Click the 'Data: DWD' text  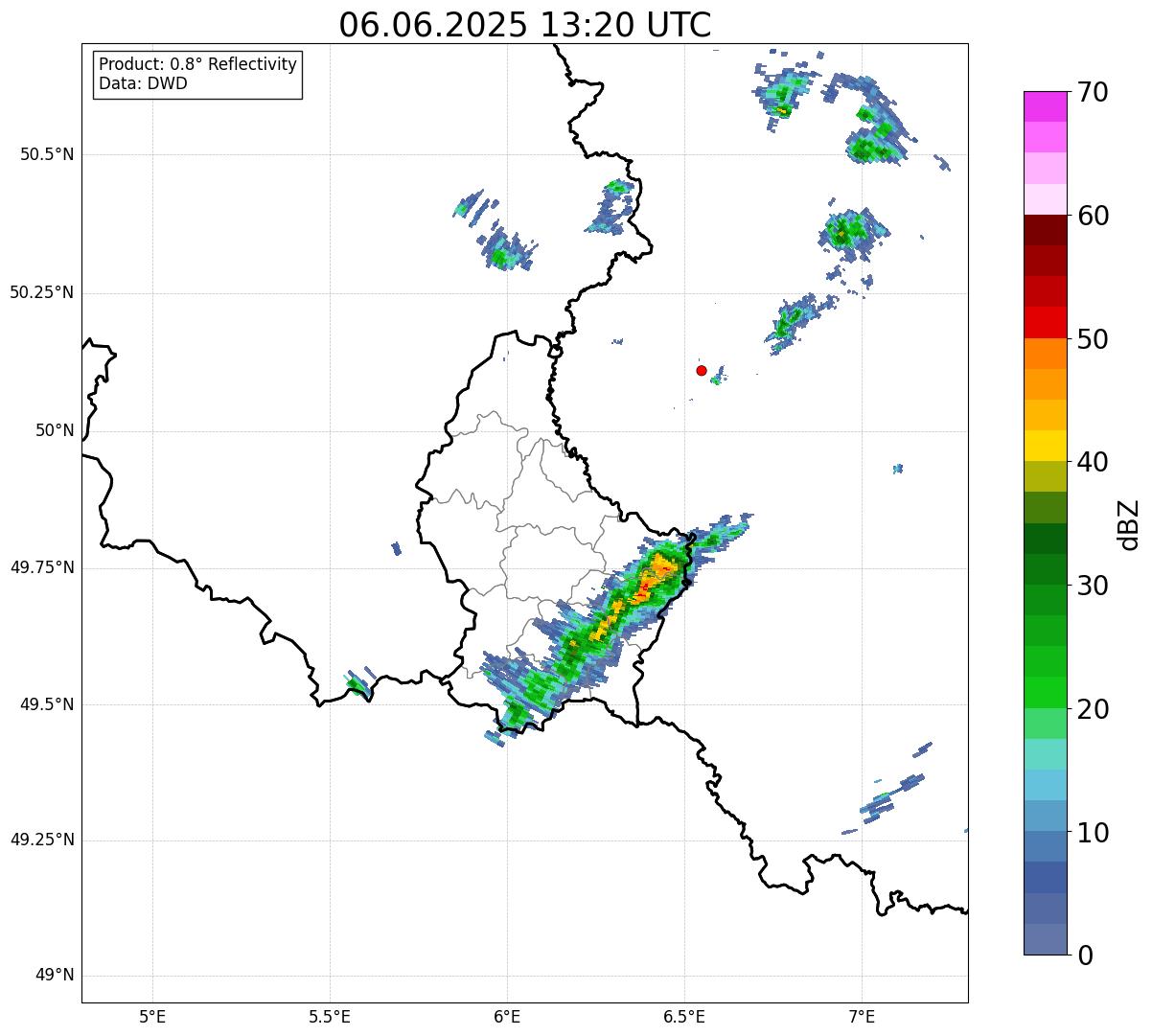coord(143,83)
